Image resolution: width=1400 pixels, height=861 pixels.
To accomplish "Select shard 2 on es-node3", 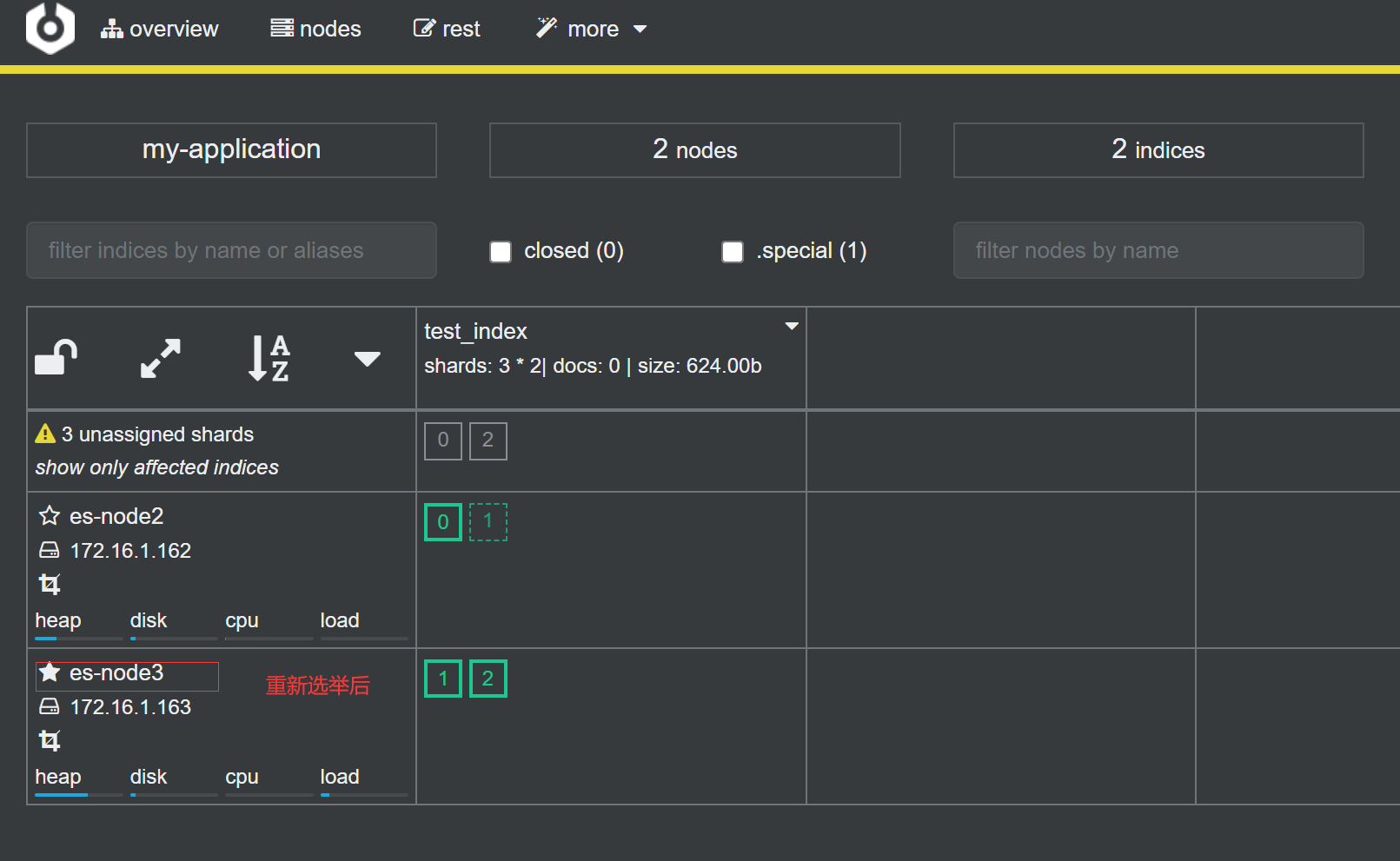I will pos(488,679).
